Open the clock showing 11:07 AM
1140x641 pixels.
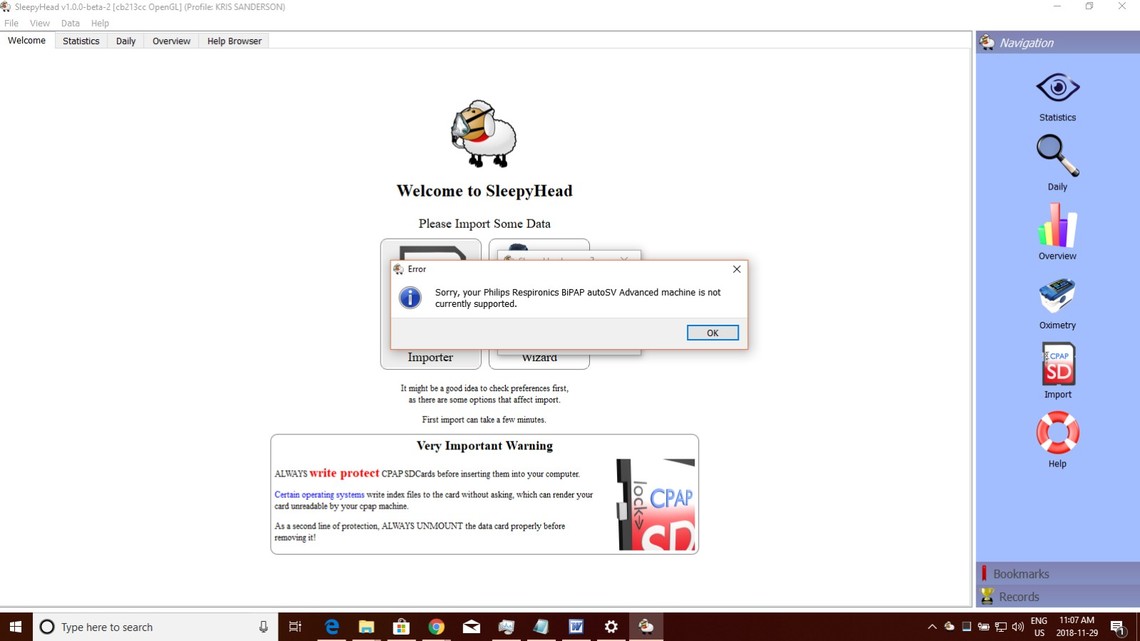click(1077, 626)
